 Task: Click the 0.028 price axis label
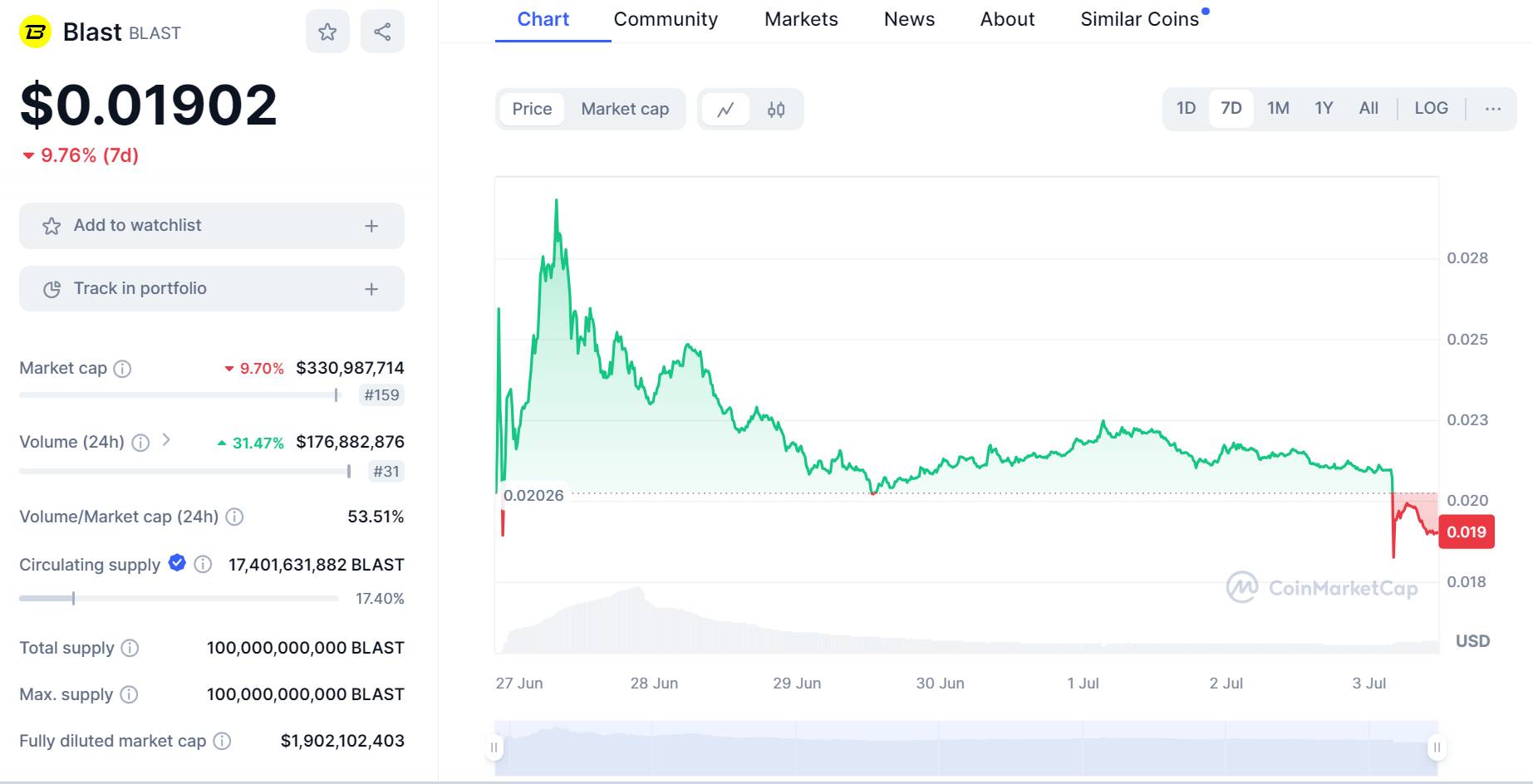[x=1467, y=258]
